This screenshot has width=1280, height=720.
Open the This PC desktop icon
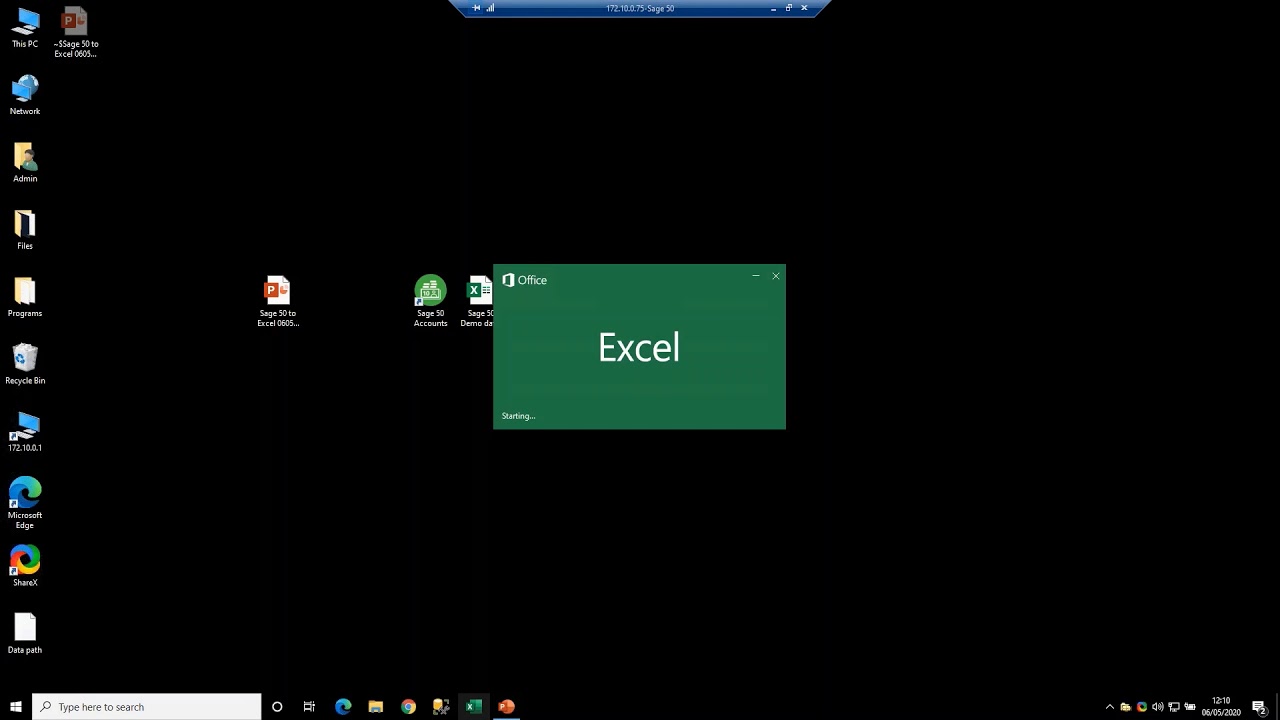point(25,28)
